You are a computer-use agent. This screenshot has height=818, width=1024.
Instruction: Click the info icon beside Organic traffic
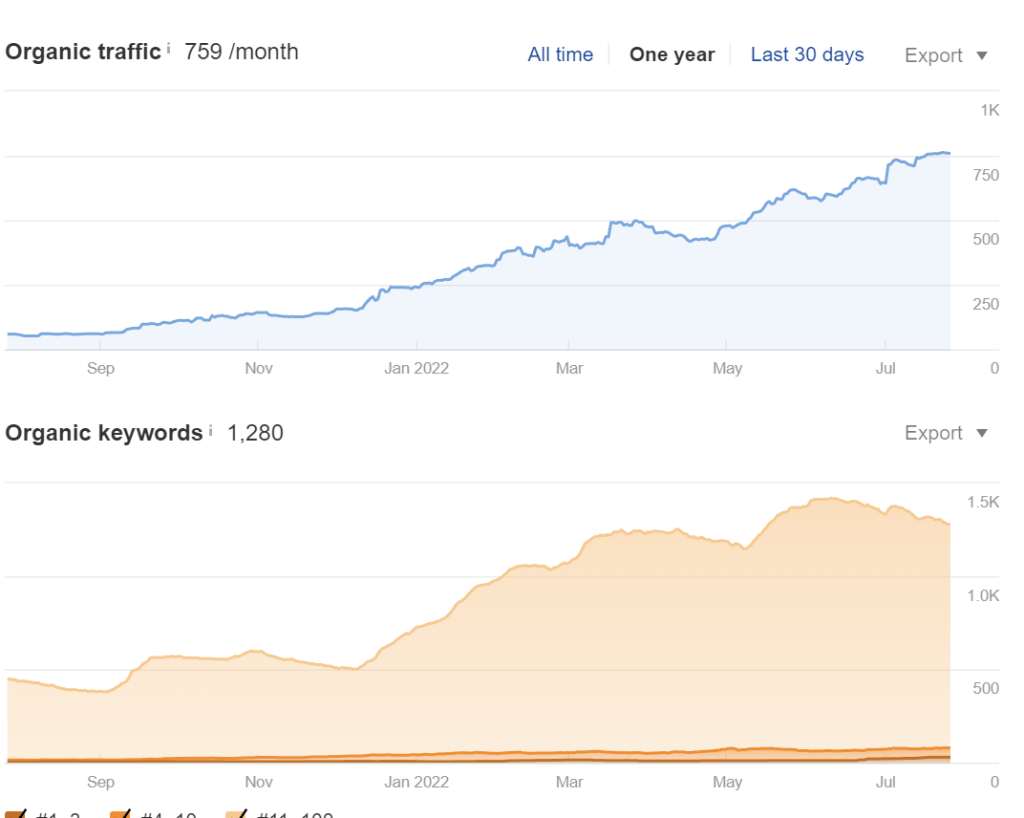168,48
